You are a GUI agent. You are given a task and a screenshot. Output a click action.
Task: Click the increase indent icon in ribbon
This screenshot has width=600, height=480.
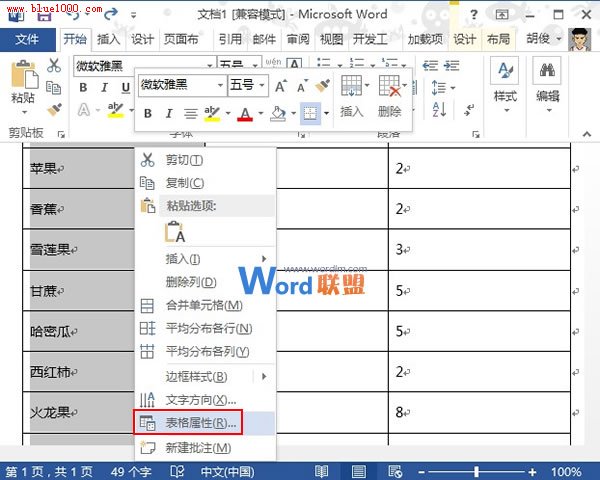click(x=452, y=66)
